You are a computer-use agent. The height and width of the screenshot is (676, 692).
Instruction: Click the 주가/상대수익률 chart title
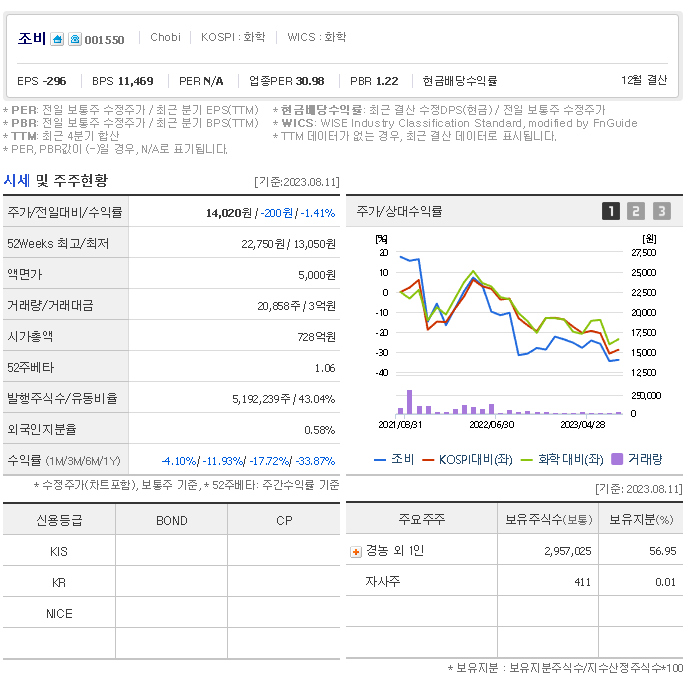pyautogui.click(x=399, y=211)
